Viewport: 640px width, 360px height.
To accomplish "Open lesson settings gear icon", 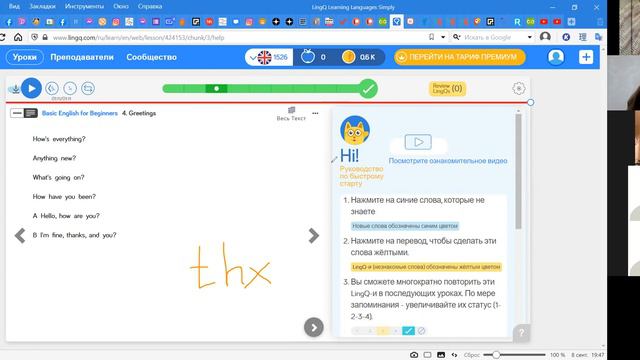I will pos(519,88).
